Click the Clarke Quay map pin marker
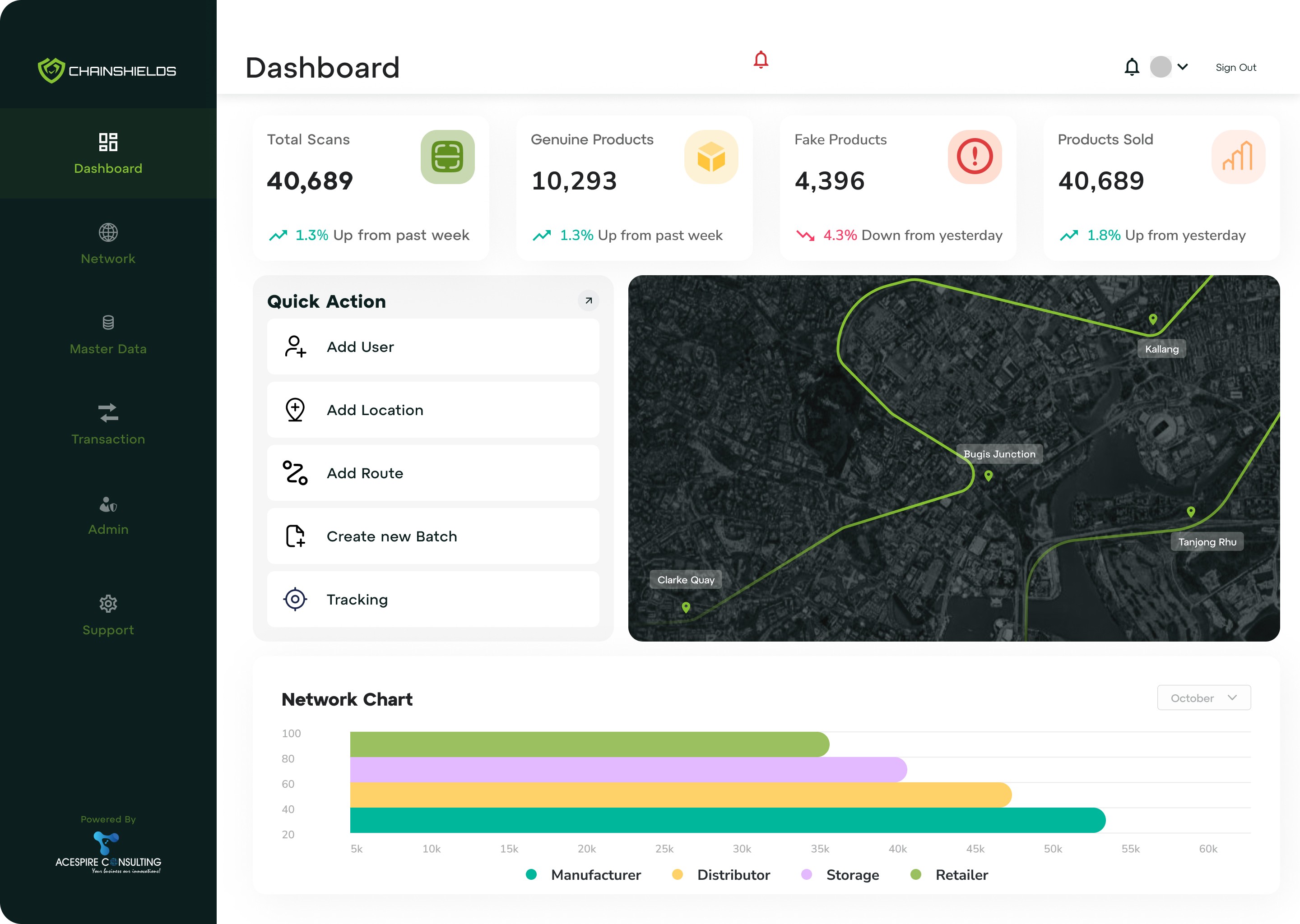This screenshot has width=1300, height=924. click(x=686, y=607)
